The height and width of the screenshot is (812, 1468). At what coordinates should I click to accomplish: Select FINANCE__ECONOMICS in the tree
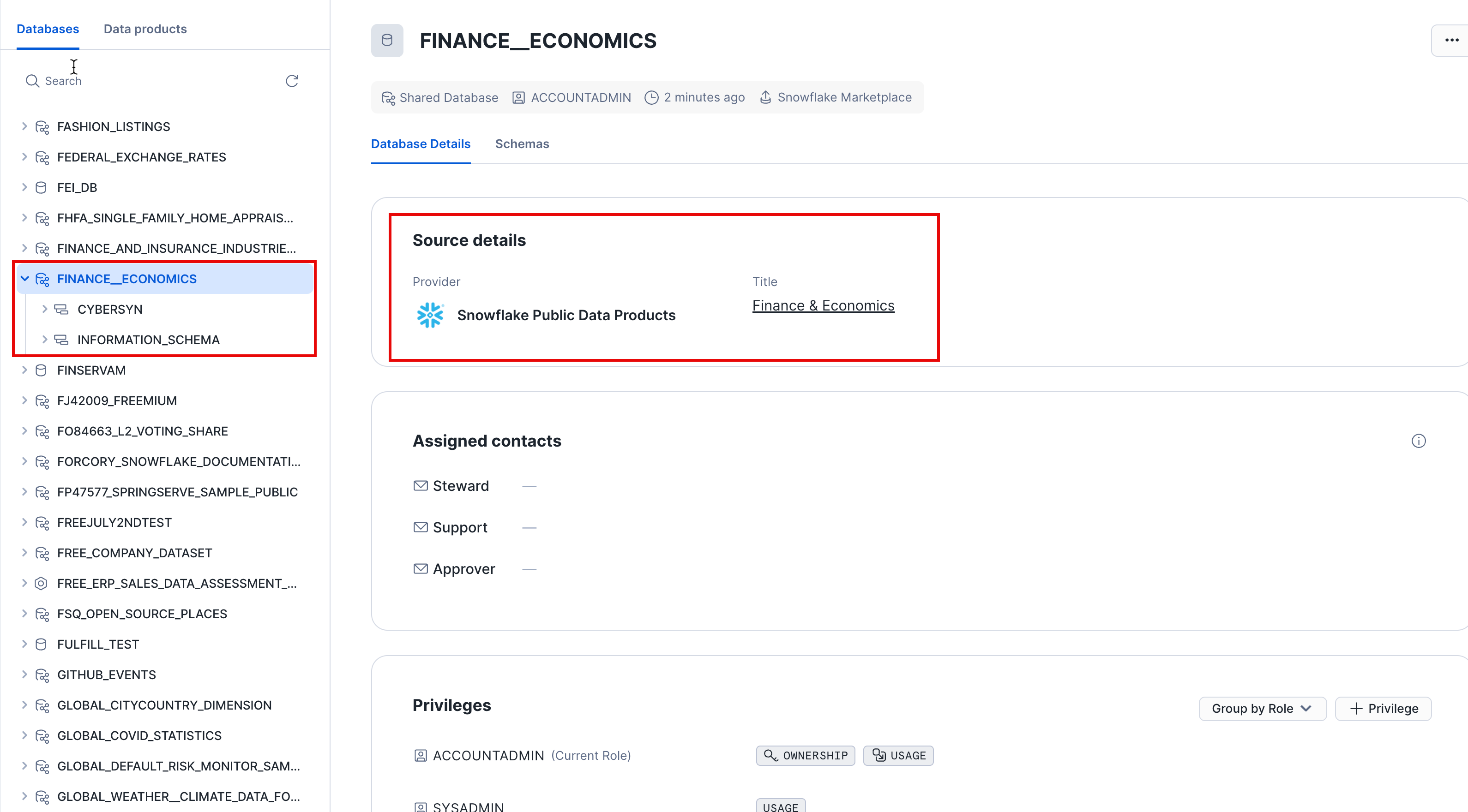(x=165, y=279)
